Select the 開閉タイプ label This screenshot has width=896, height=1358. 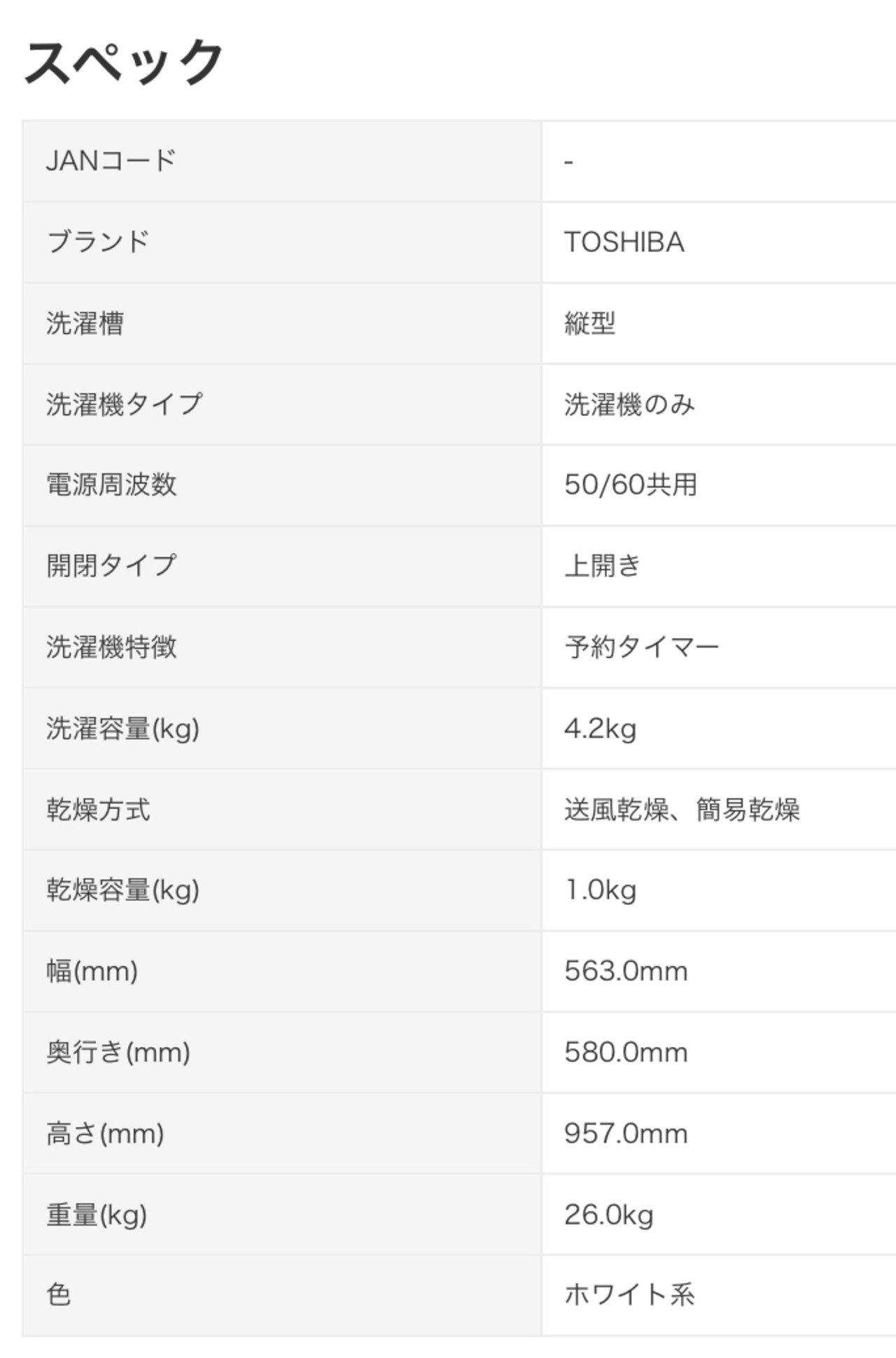111,566
